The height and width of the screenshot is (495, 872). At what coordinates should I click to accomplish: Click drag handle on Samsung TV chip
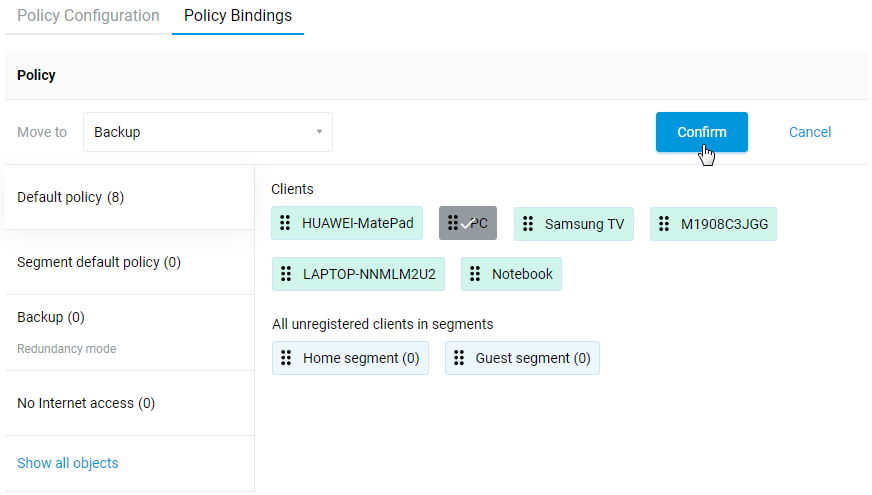click(528, 224)
